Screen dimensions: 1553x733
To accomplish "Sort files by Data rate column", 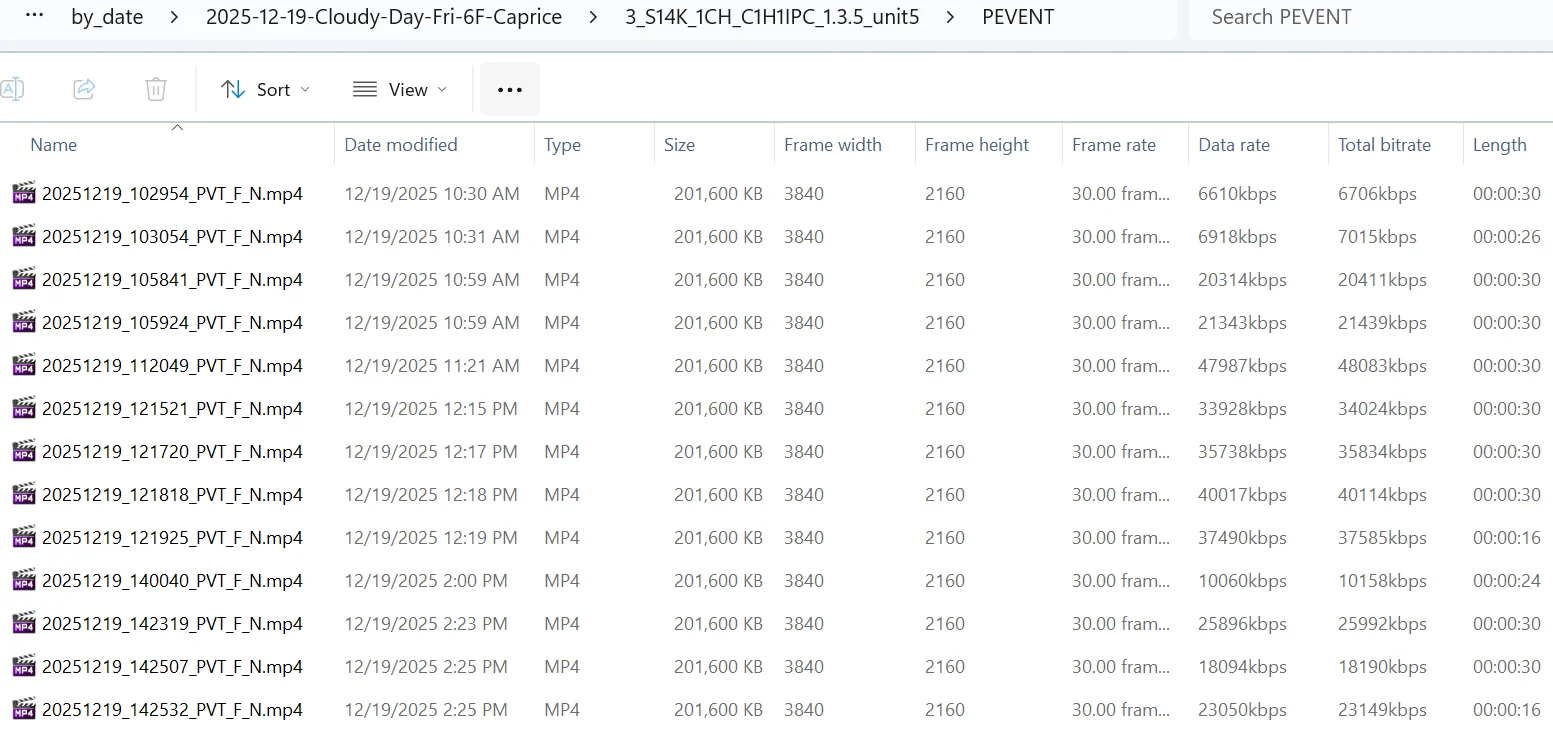I will [1234, 144].
